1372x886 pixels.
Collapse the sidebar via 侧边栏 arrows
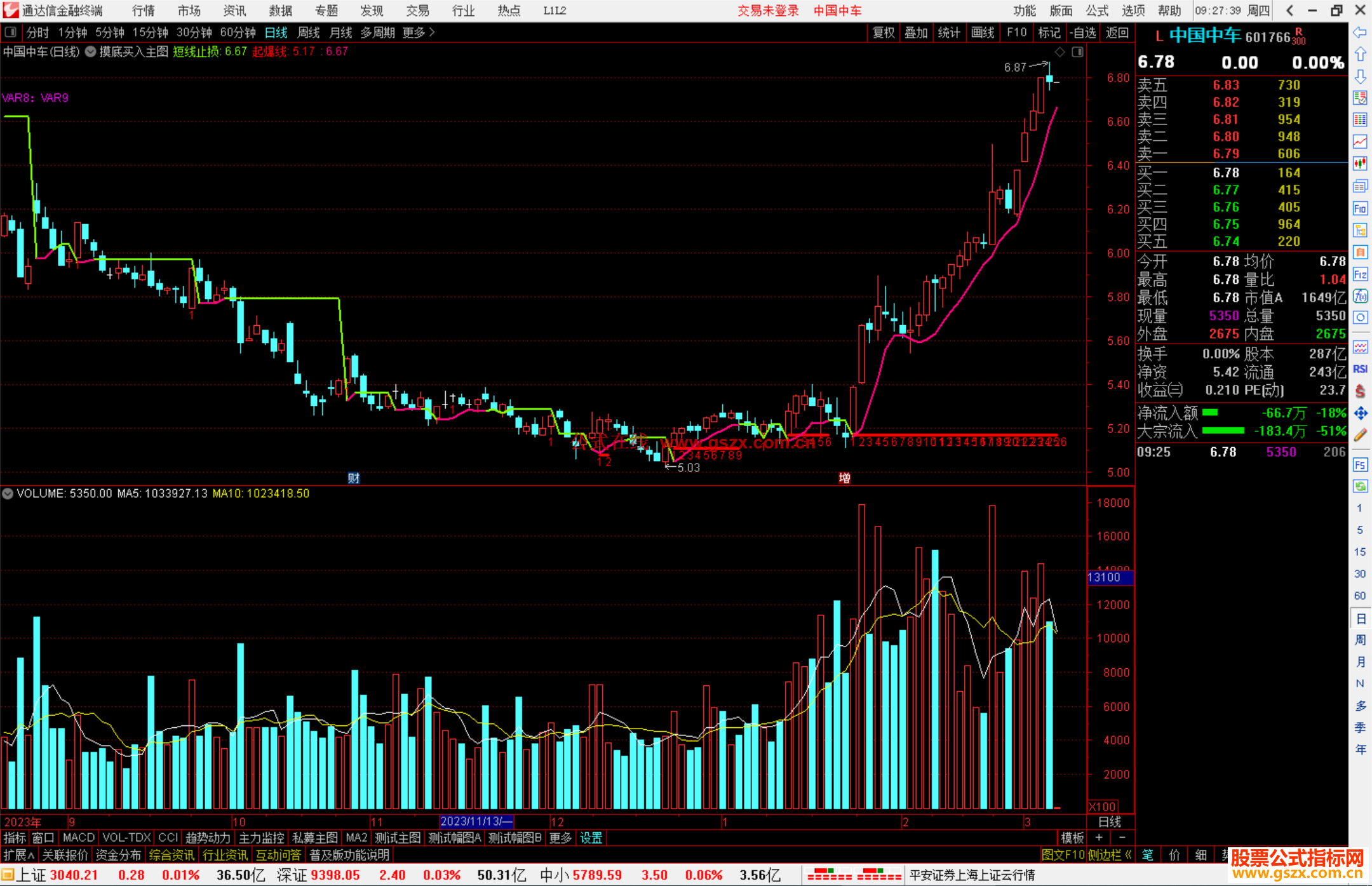1128,855
